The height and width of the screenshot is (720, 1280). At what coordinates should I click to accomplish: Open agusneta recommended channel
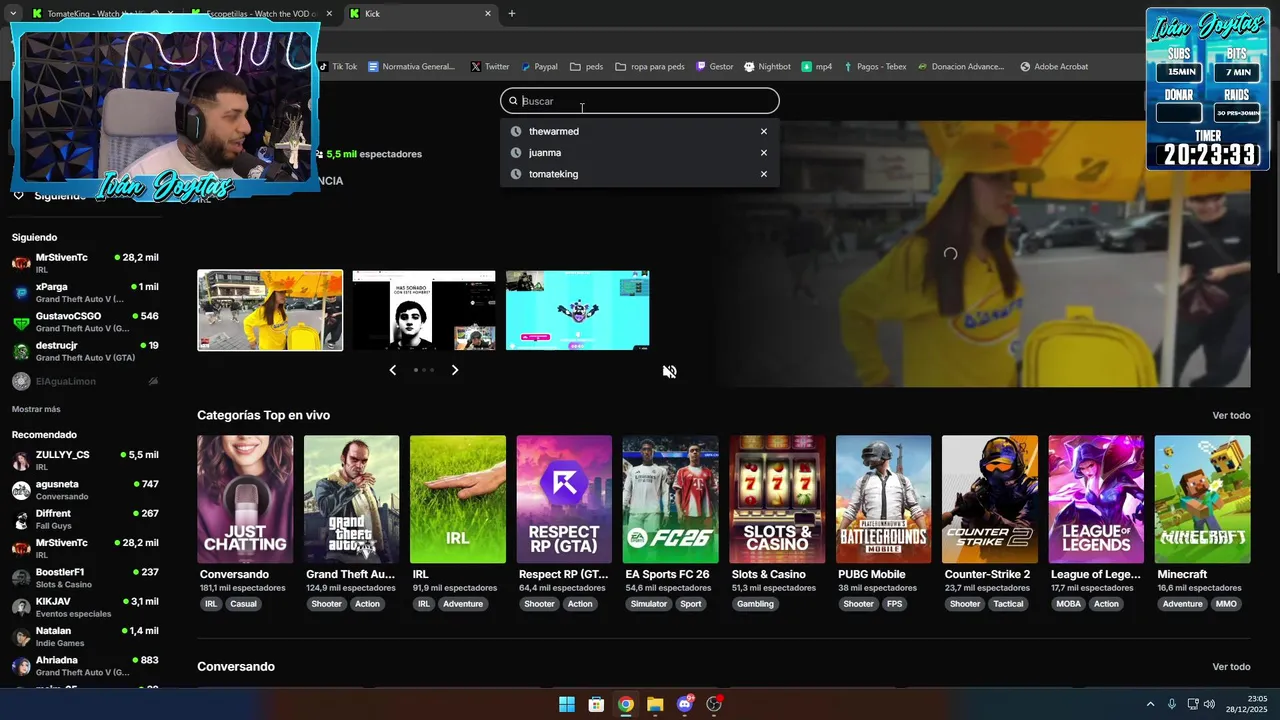[85, 490]
